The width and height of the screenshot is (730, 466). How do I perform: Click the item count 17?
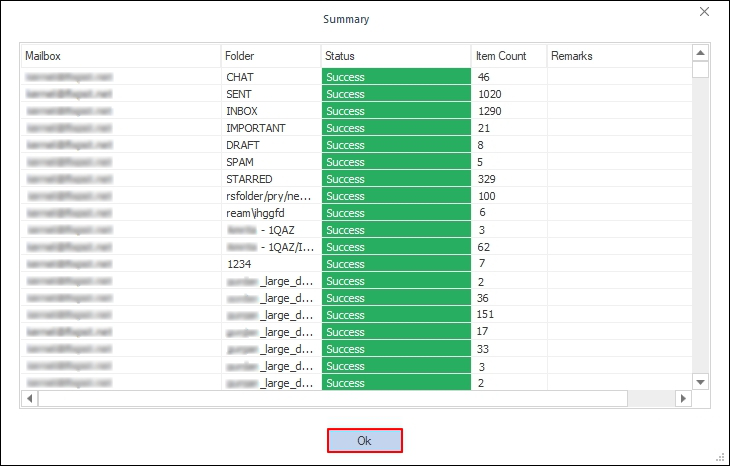pyautogui.click(x=482, y=331)
